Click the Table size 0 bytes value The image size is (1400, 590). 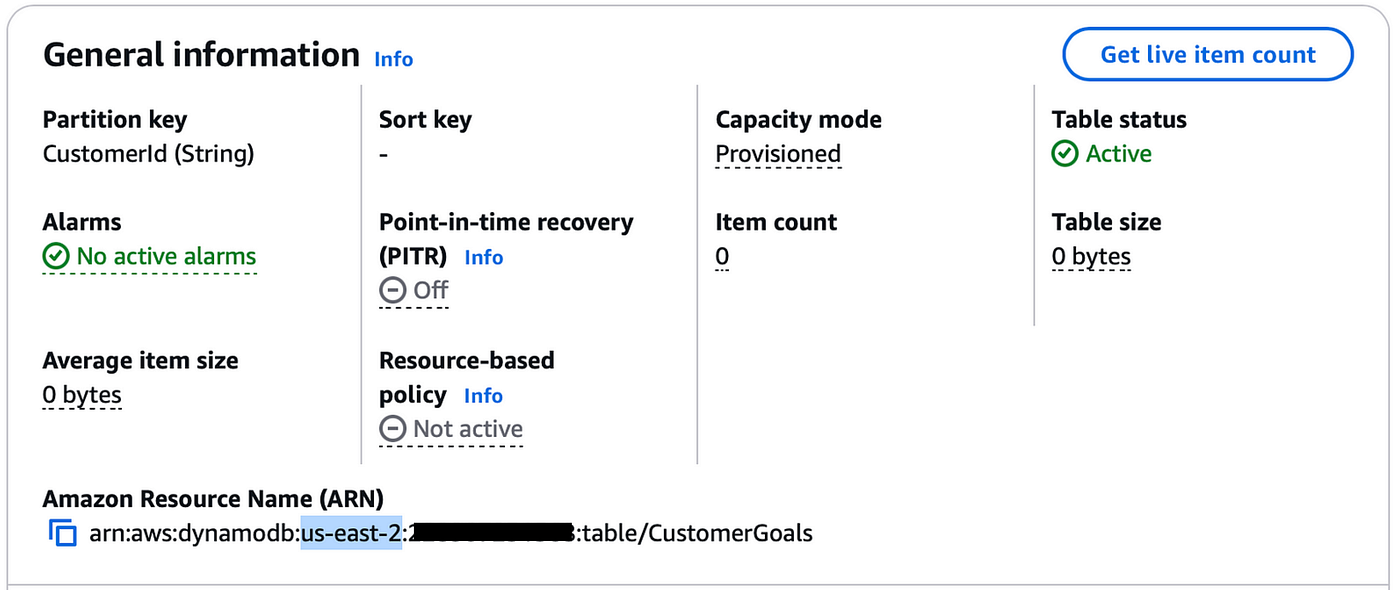(x=1091, y=257)
